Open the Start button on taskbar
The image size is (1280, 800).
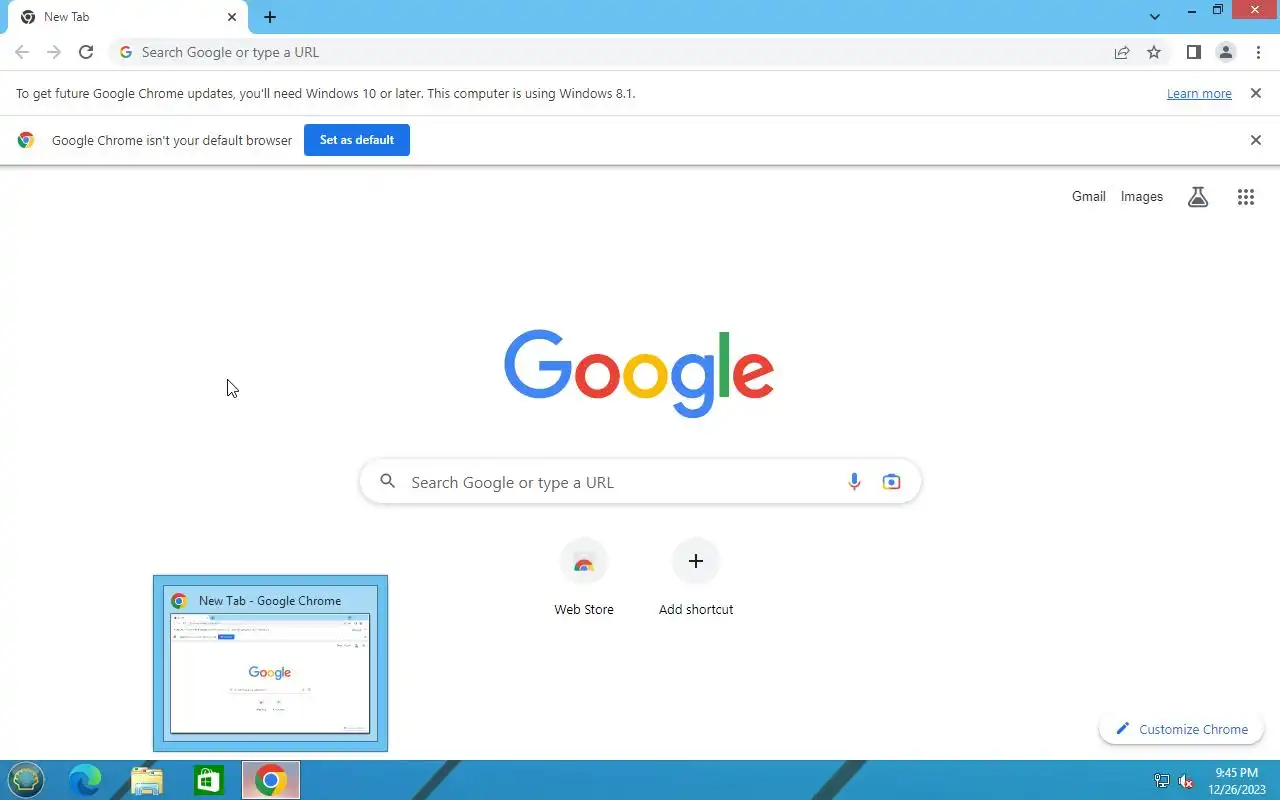coord(26,780)
